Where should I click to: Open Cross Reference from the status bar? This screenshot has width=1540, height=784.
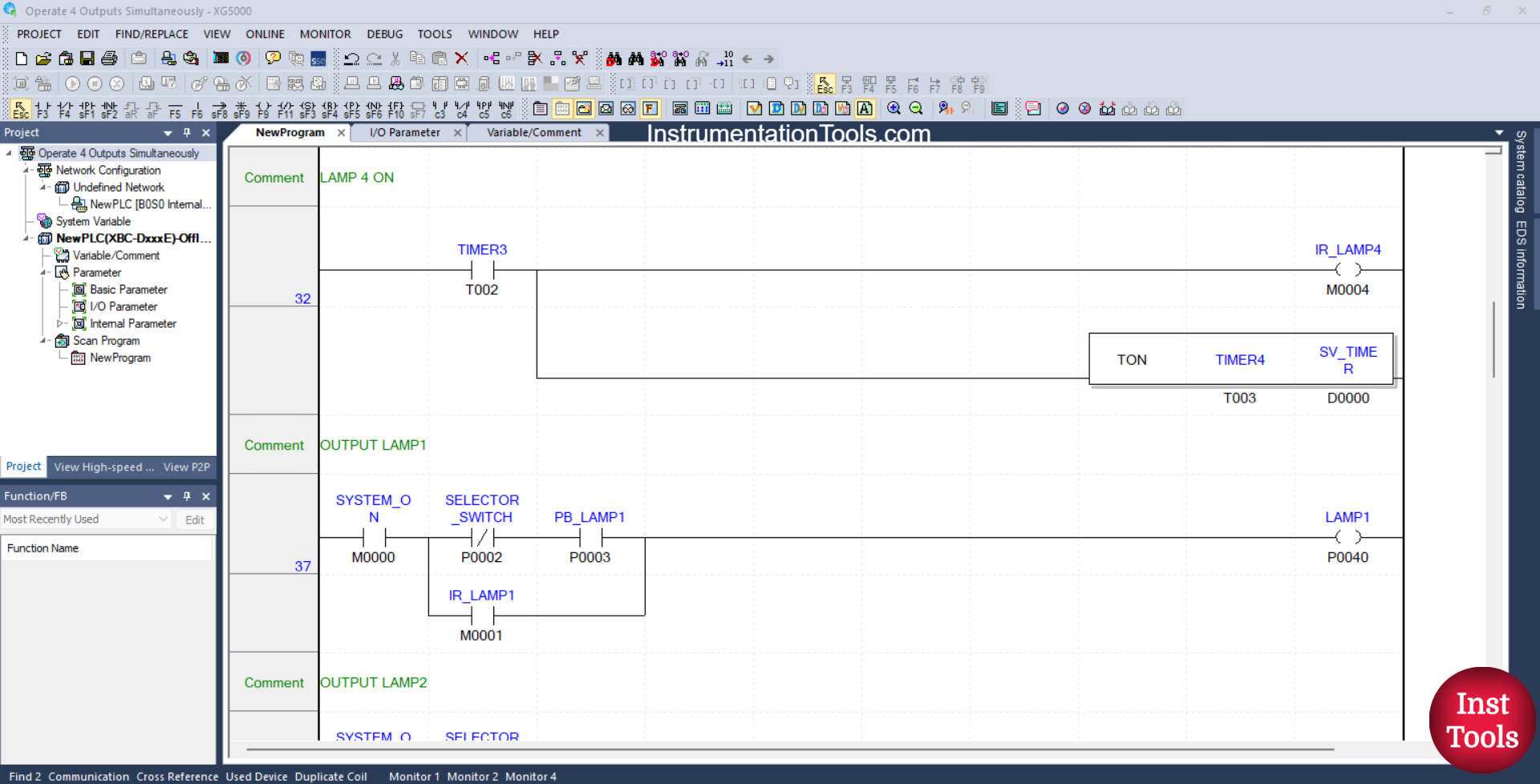(x=177, y=776)
